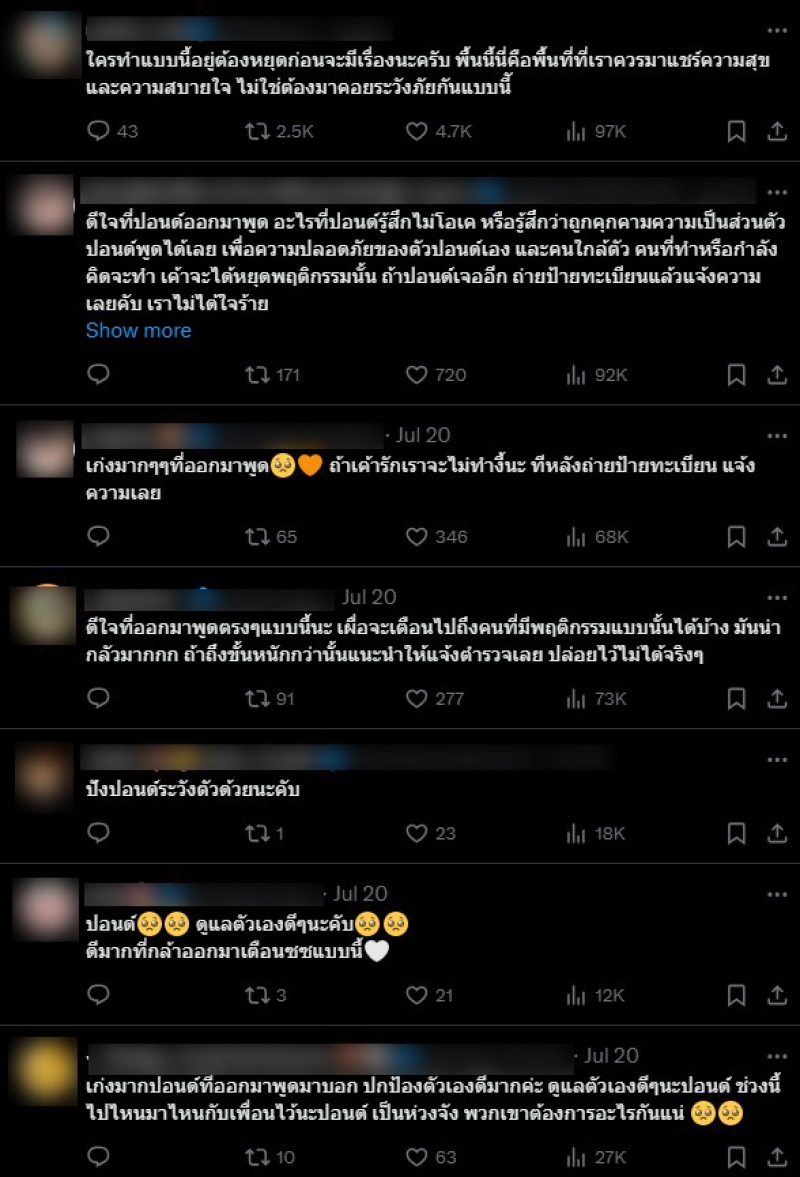This screenshot has width=800, height=1177.
Task: Open the more menu on the tweet with 21 likes
Action: (x=777, y=895)
